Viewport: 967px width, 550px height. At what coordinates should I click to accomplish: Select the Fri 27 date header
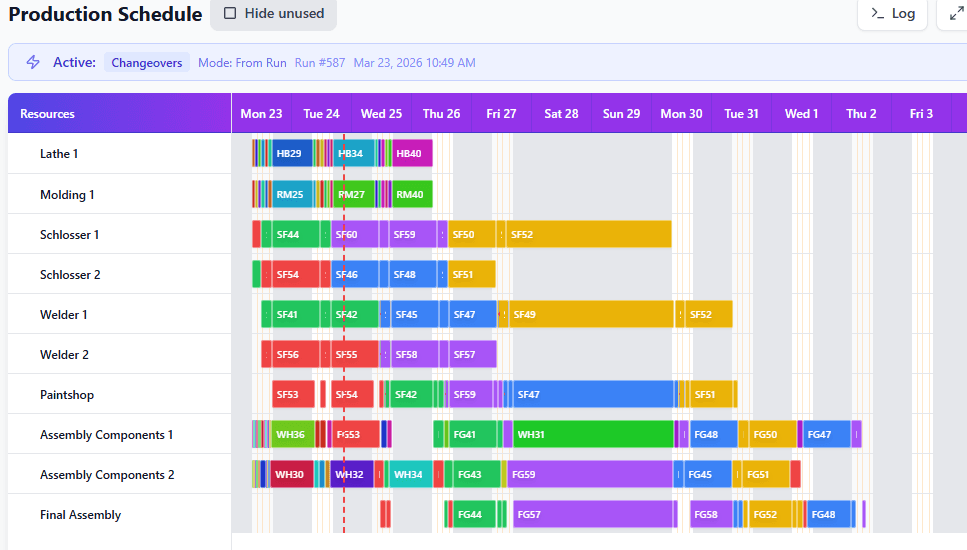(x=501, y=113)
